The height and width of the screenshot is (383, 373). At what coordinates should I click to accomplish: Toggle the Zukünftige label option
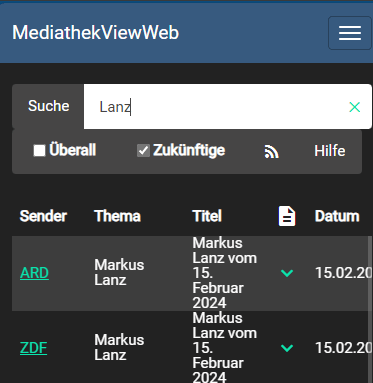coord(189,150)
